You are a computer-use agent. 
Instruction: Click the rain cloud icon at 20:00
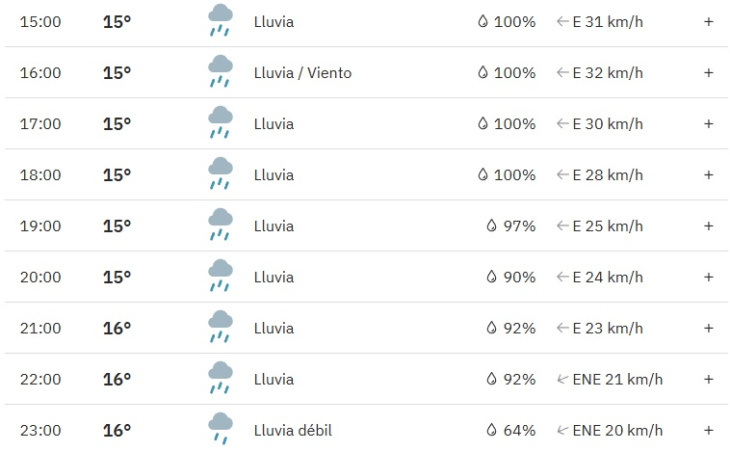[220, 276]
